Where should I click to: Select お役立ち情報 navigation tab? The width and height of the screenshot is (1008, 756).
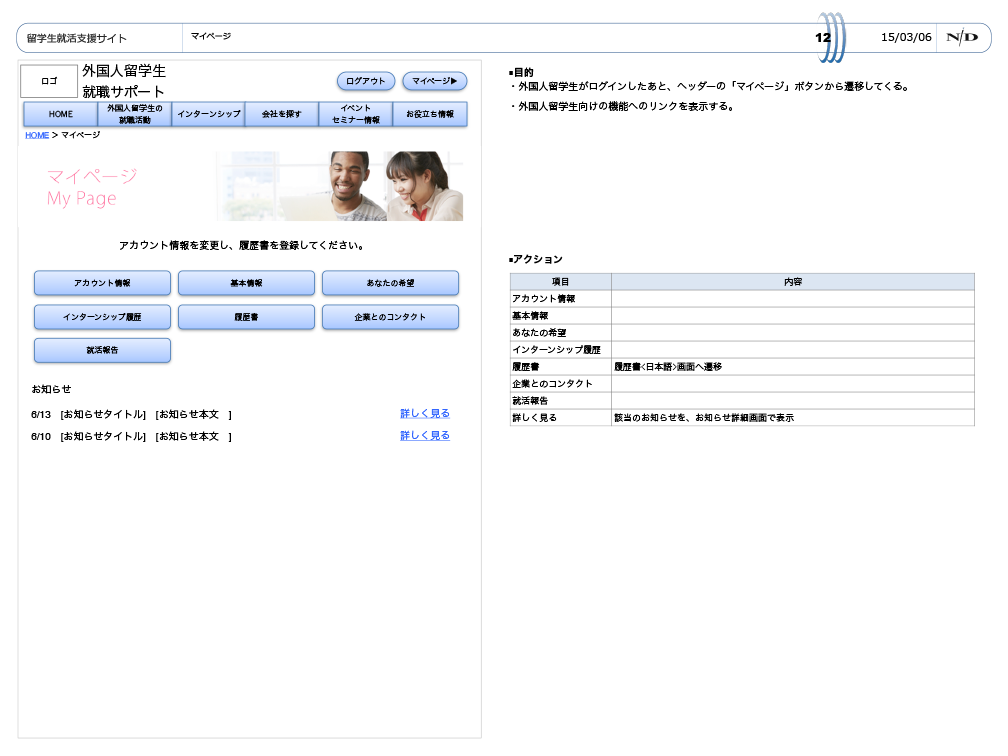point(429,114)
